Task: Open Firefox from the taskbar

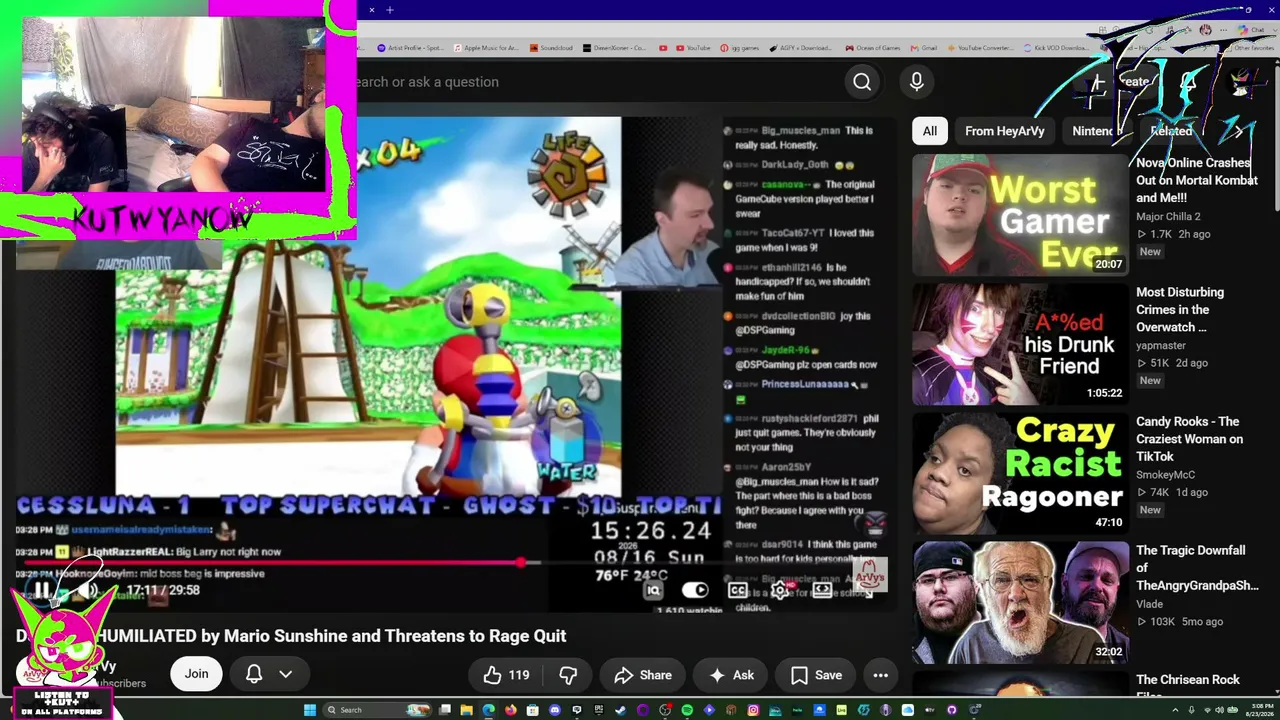Action: pos(510,710)
